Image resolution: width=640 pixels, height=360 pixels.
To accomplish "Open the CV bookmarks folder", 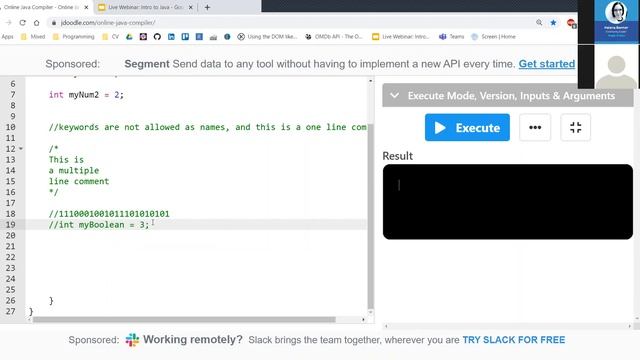I will click(111, 37).
